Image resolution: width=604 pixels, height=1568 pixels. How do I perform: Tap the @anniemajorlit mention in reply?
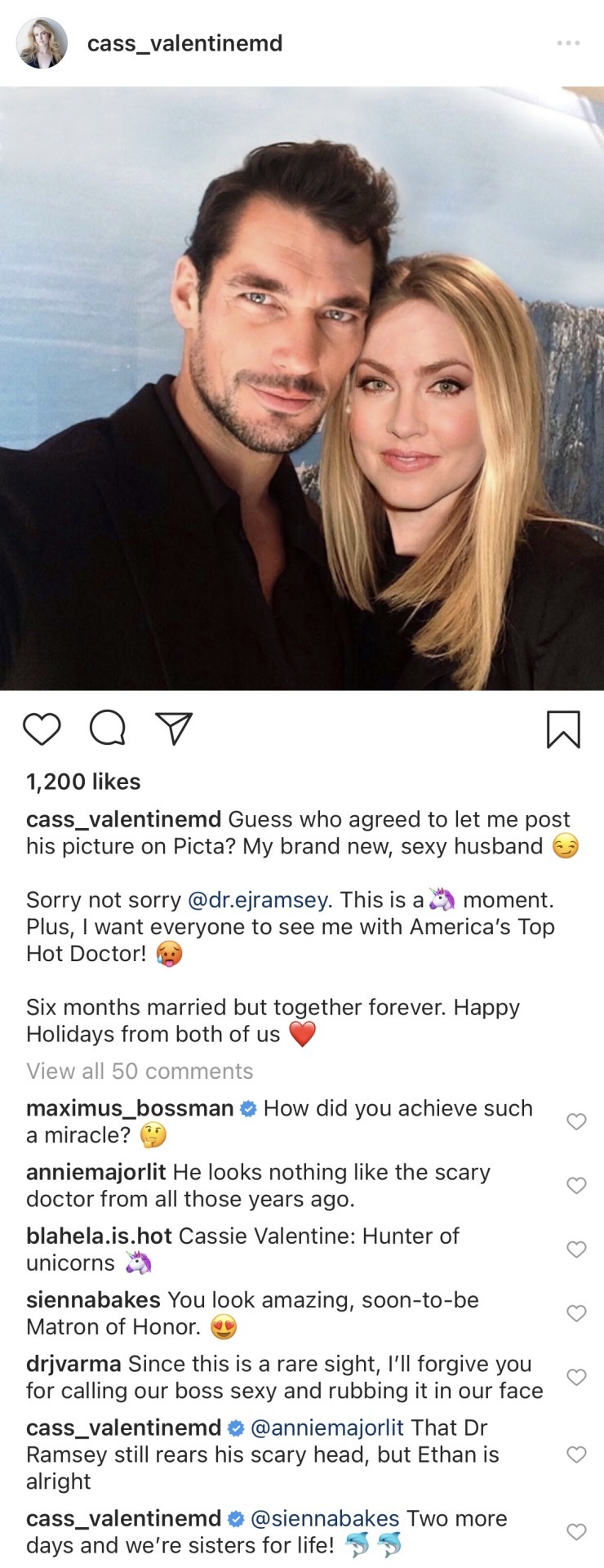tap(326, 1428)
